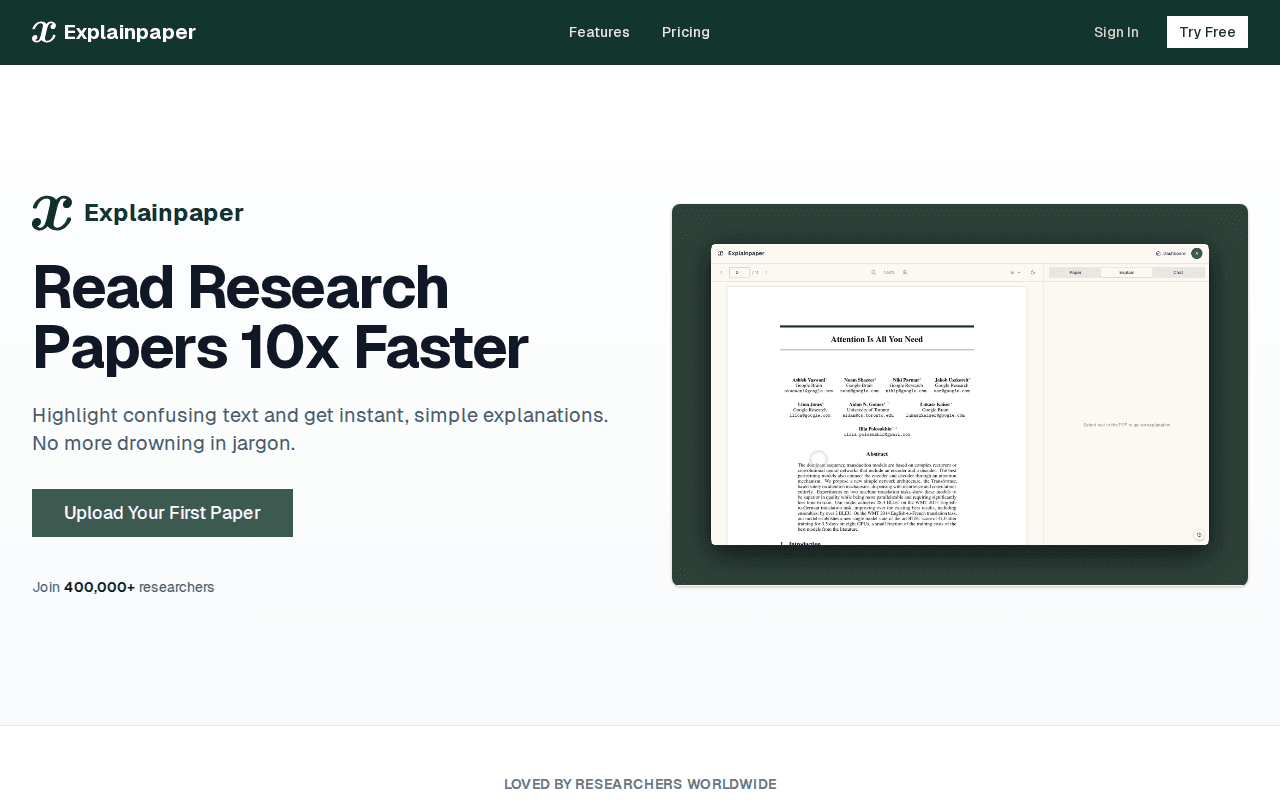Image resolution: width=1280 pixels, height=800 pixels.
Task: Click the large Explainpaper logo icon in the hero
Action: point(52,213)
